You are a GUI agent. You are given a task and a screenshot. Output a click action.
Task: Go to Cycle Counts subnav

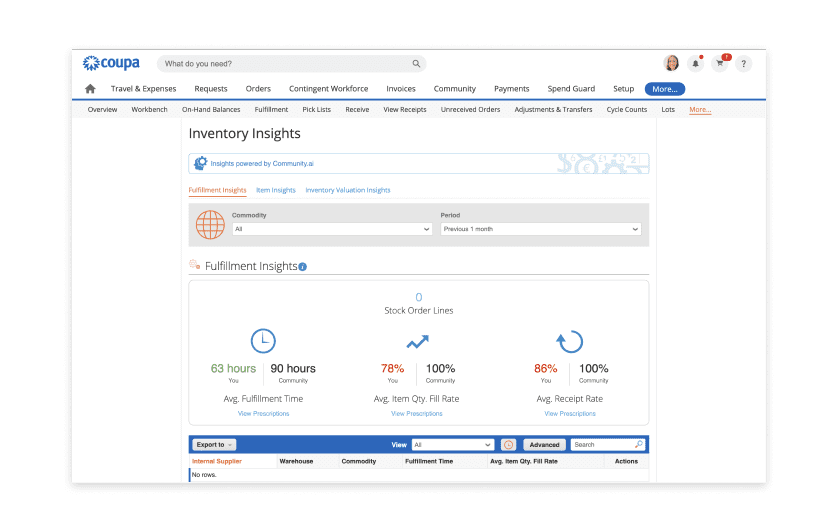coord(627,110)
